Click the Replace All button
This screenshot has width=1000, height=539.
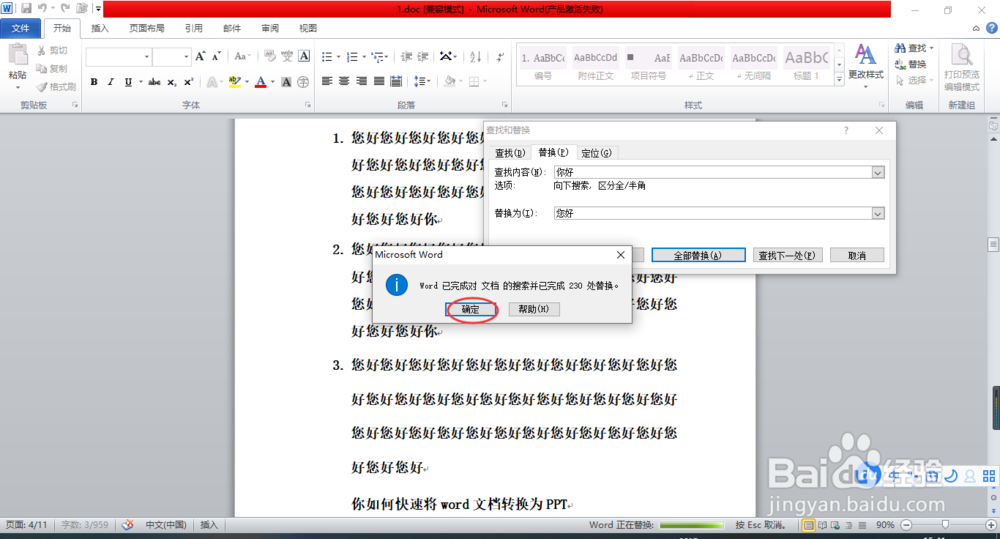click(698, 255)
